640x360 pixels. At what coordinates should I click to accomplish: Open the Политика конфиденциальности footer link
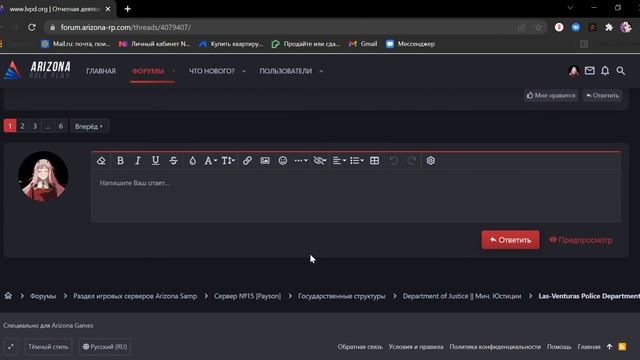tap(495, 347)
